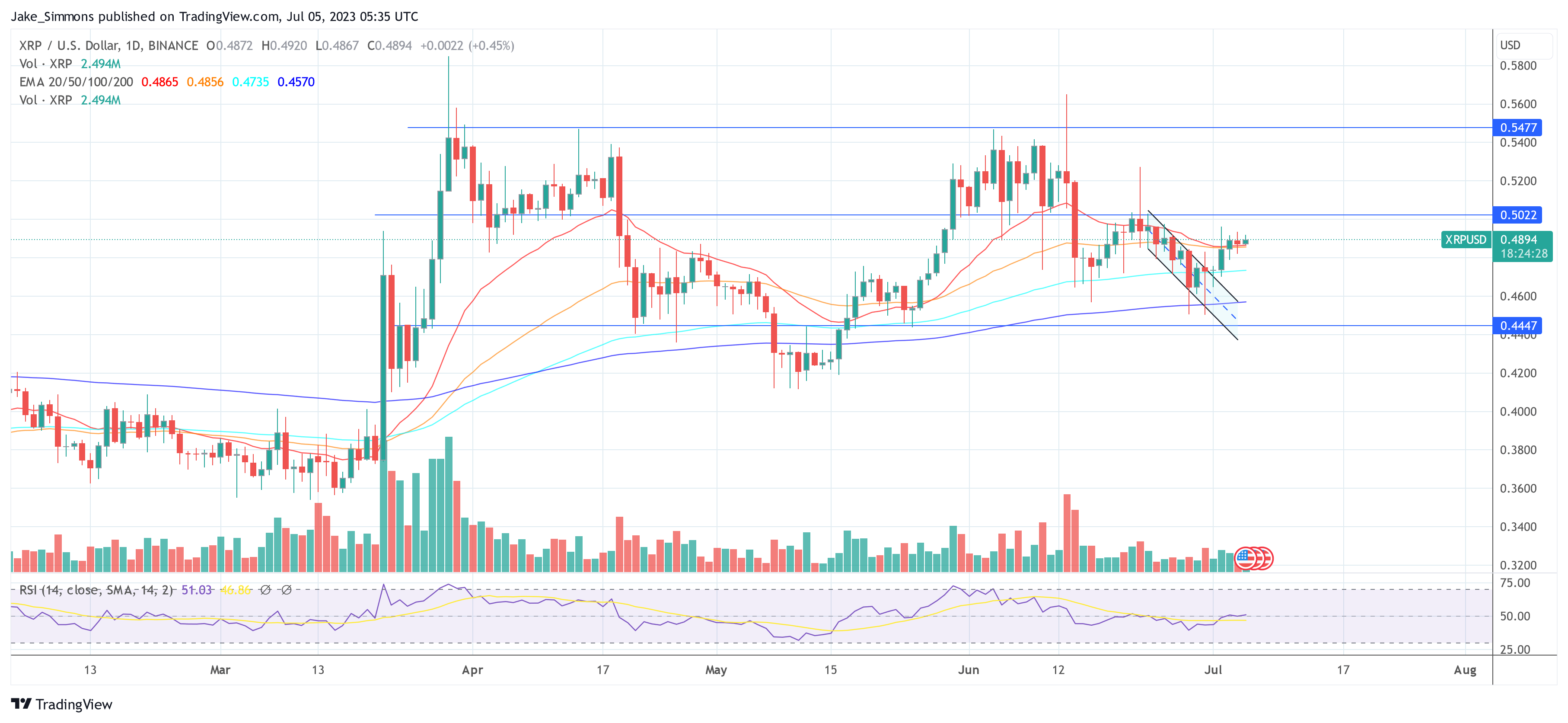Click the change value +0.0022 (+0.45%)
This screenshot has width=1568, height=723.
pyautogui.click(x=468, y=46)
